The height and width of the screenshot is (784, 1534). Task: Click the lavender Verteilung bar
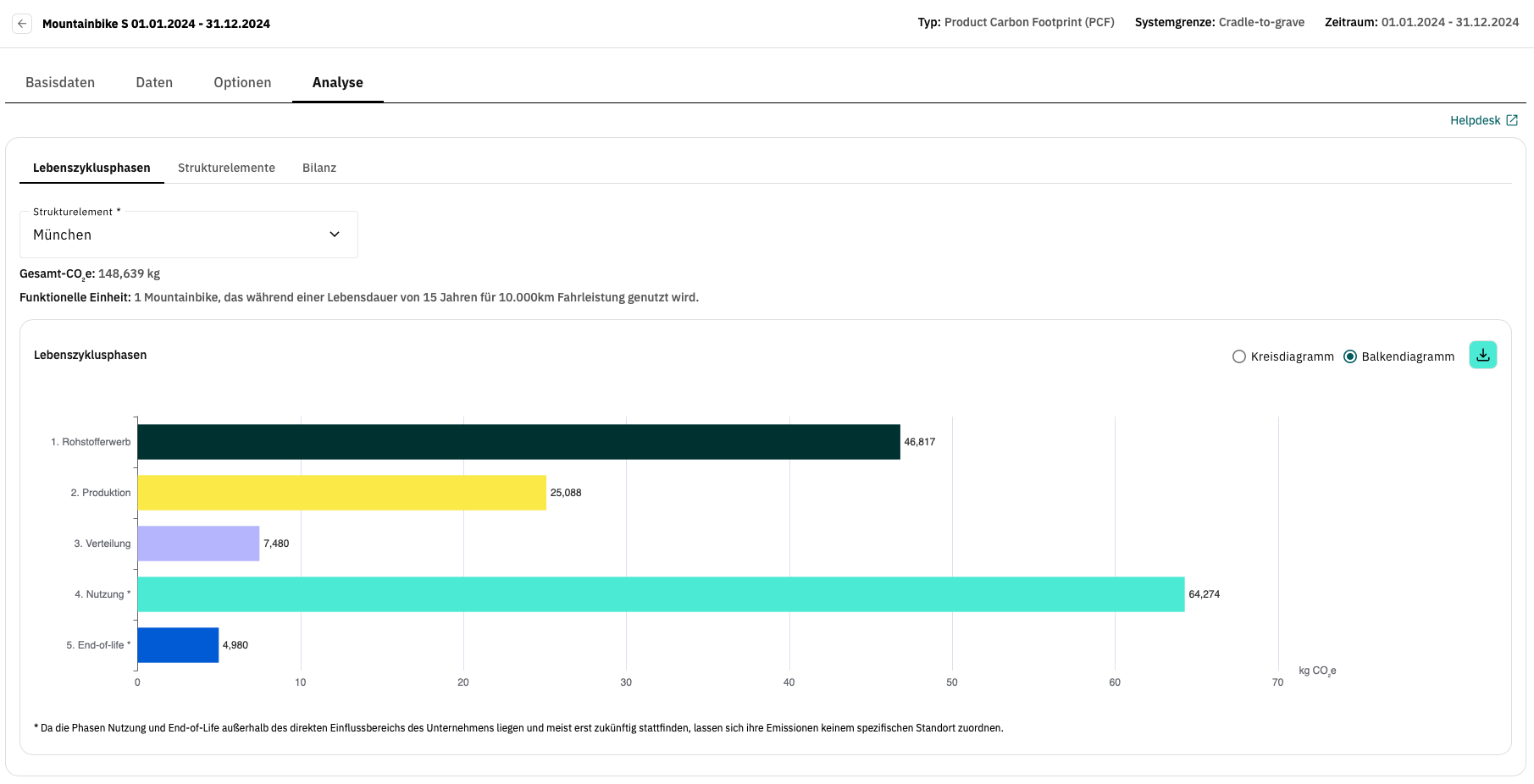pyautogui.click(x=198, y=544)
